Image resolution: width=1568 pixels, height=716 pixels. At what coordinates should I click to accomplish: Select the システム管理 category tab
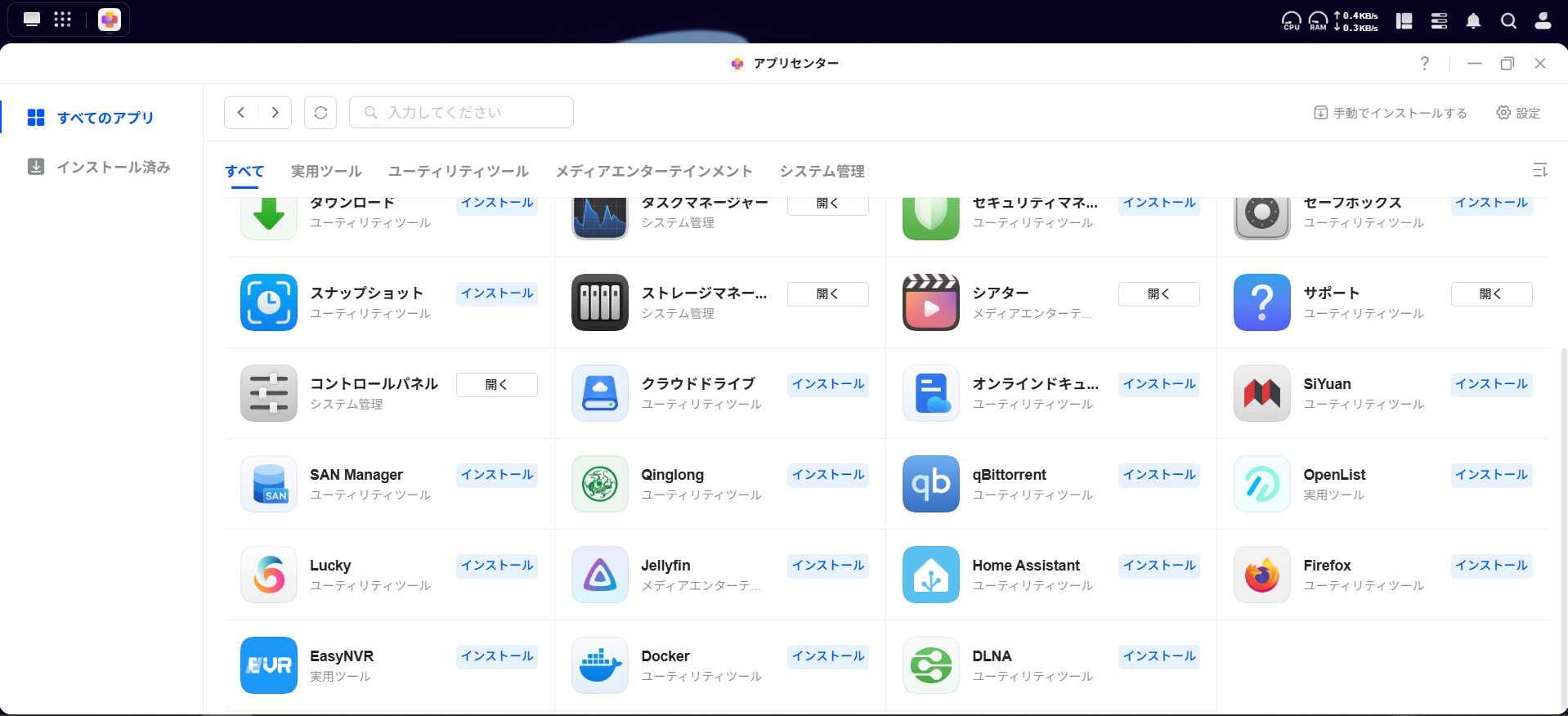[x=822, y=171]
